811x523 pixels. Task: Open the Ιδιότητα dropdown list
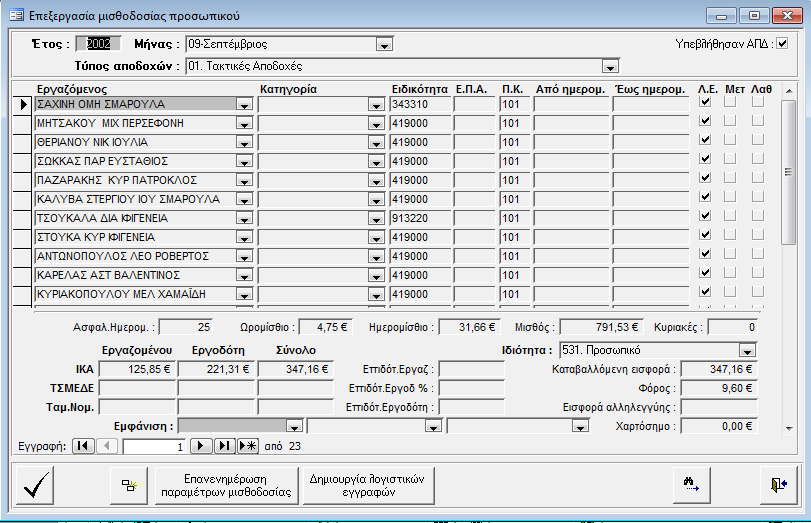pos(746,351)
